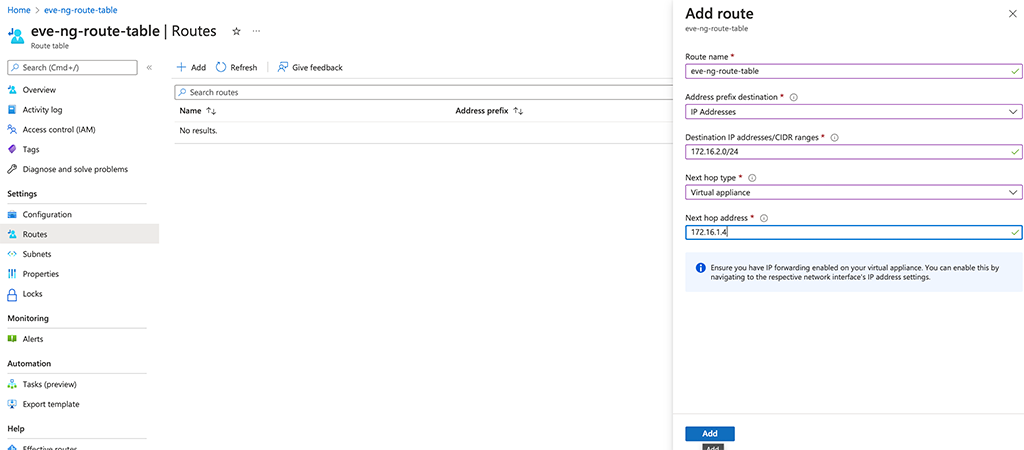Screen dimensions: 1024x450
Task: Click the Next hop address input field
Action: [854, 232]
